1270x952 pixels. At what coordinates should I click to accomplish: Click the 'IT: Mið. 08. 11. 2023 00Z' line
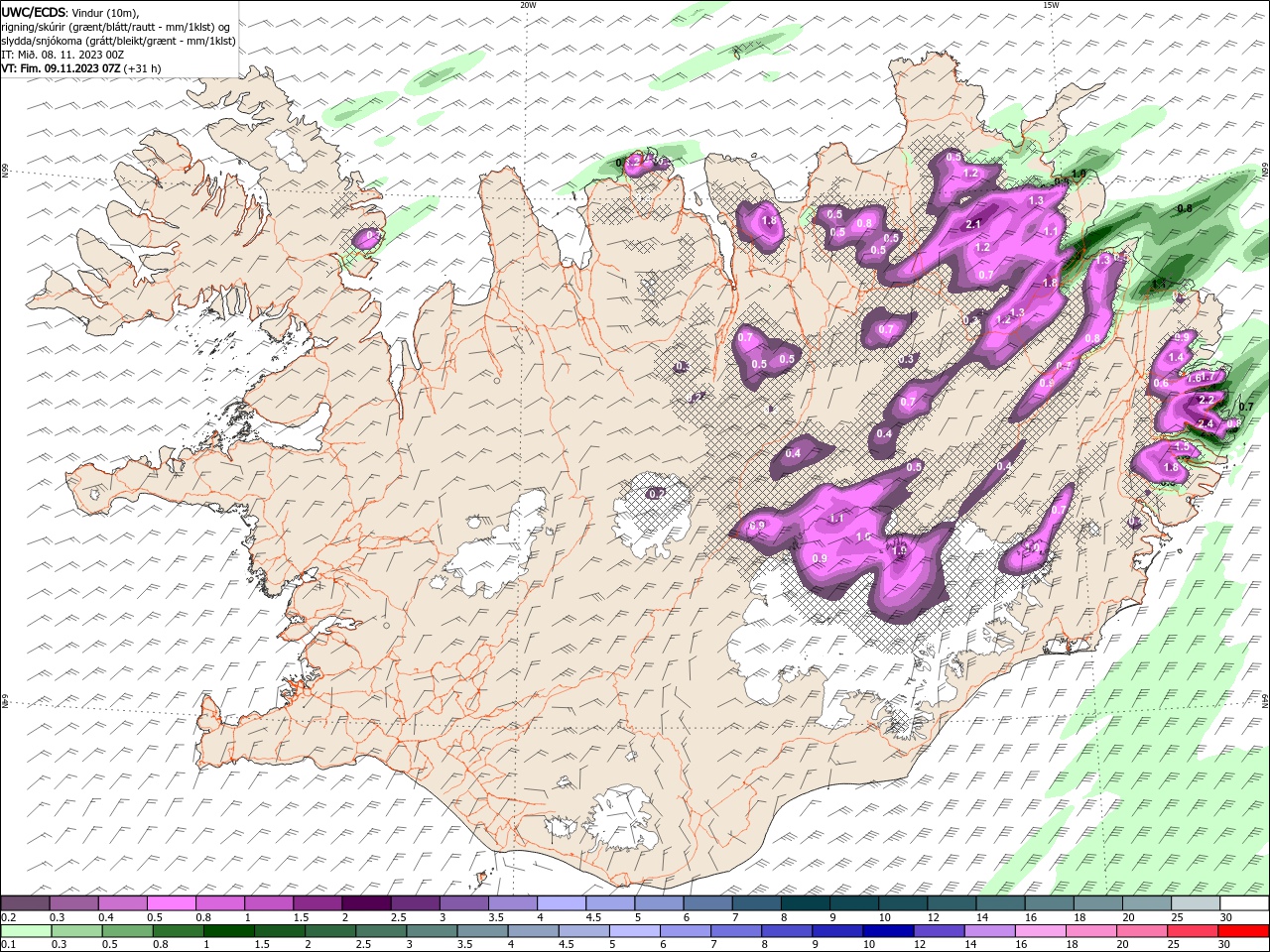tap(63, 55)
